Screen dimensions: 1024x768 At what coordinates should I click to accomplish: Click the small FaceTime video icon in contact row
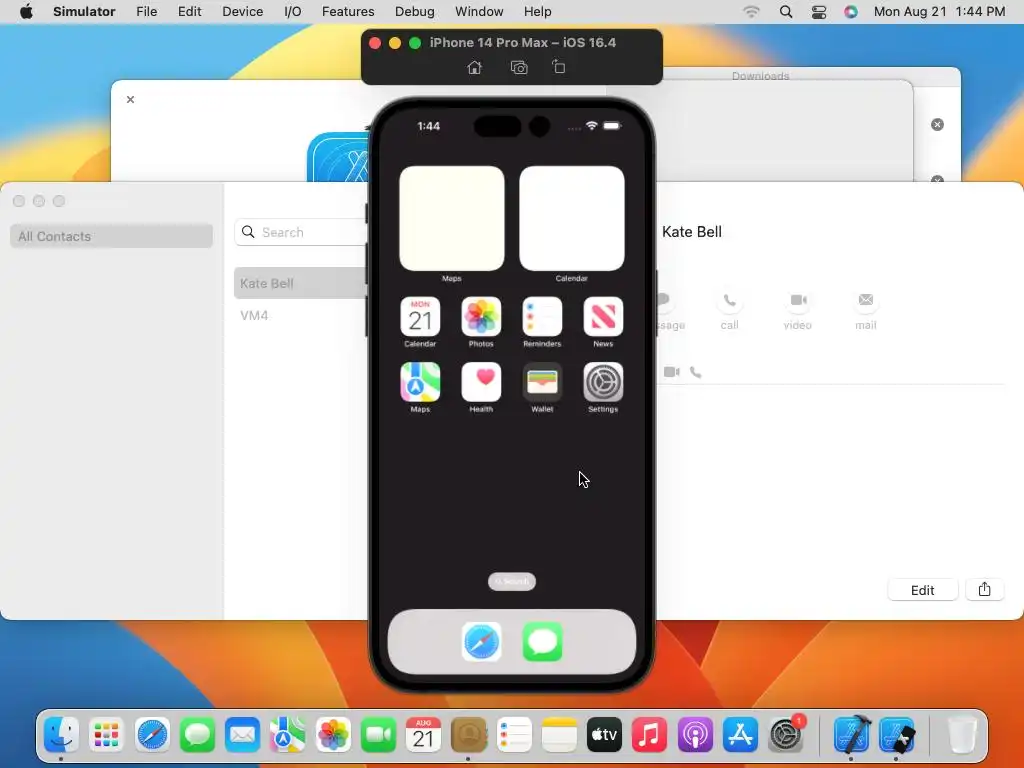(672, 372)
